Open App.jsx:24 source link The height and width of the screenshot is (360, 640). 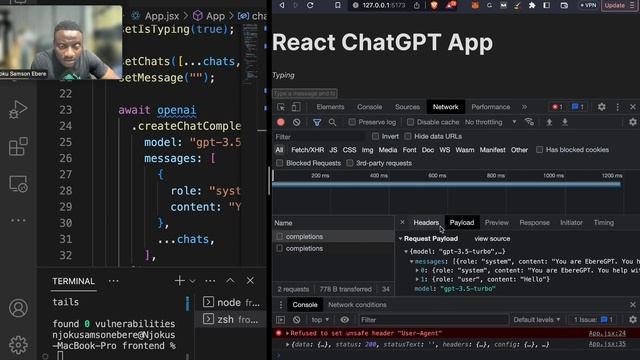click(607, 333)
